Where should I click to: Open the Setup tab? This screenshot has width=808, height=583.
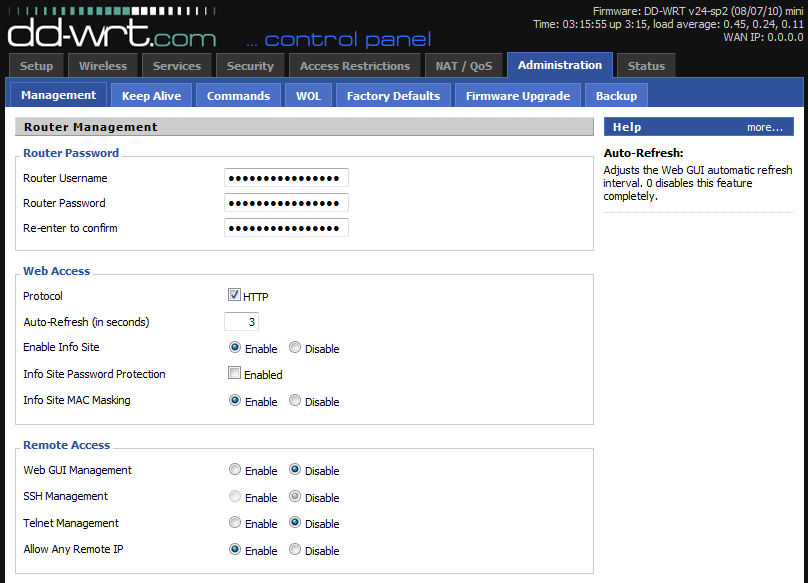tap(37, 66)
